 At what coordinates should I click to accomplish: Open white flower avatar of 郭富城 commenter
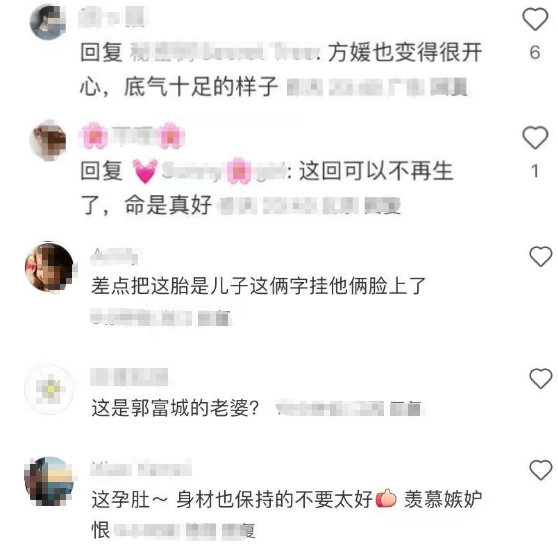tap(49, 389)
